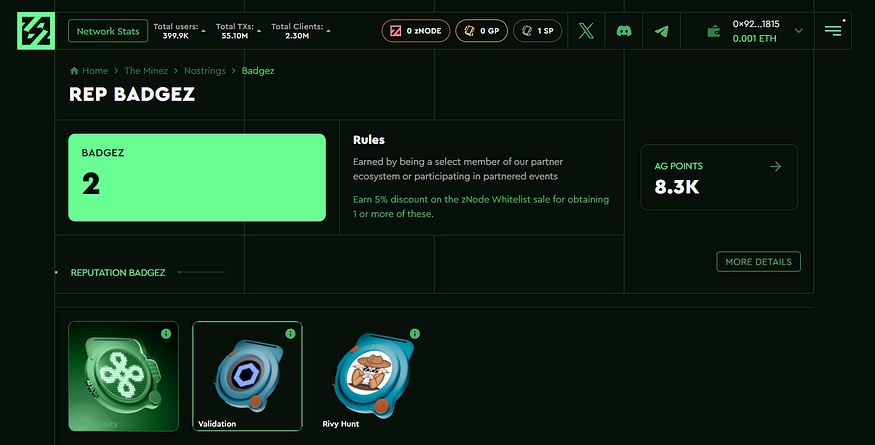This screenshot has height=445, width=875.
Task: Click the Badgez breadcrumb
Action: click(258, 71)
